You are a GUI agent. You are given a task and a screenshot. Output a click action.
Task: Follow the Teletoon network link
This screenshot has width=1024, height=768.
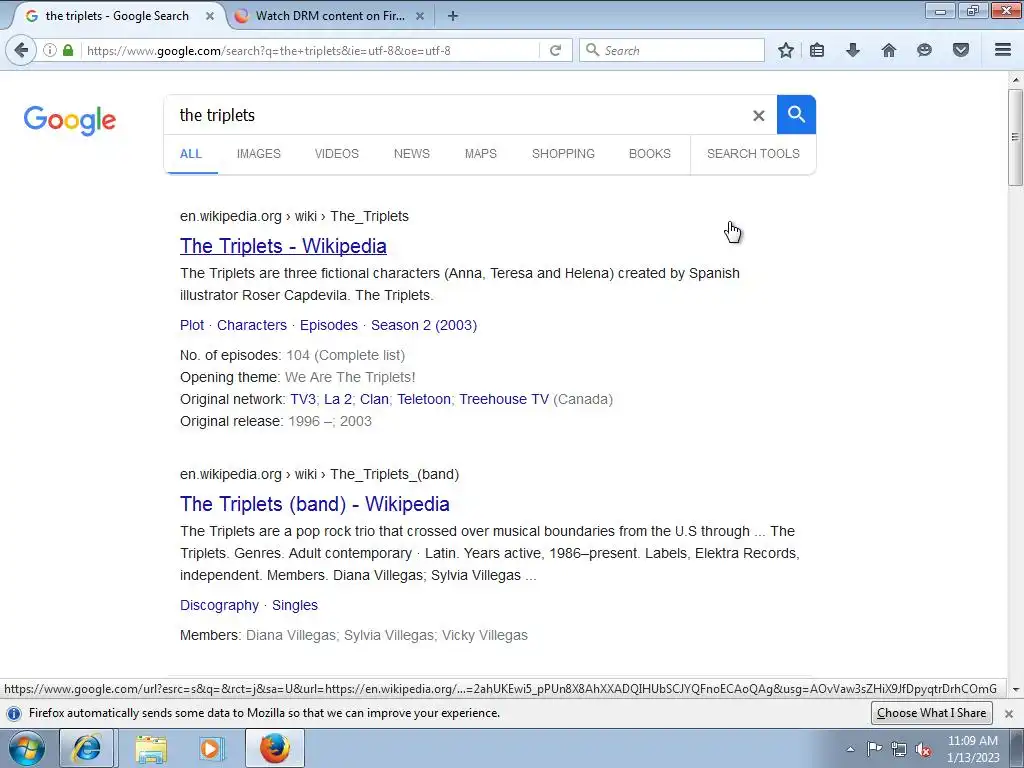click(x=424, y=399)
